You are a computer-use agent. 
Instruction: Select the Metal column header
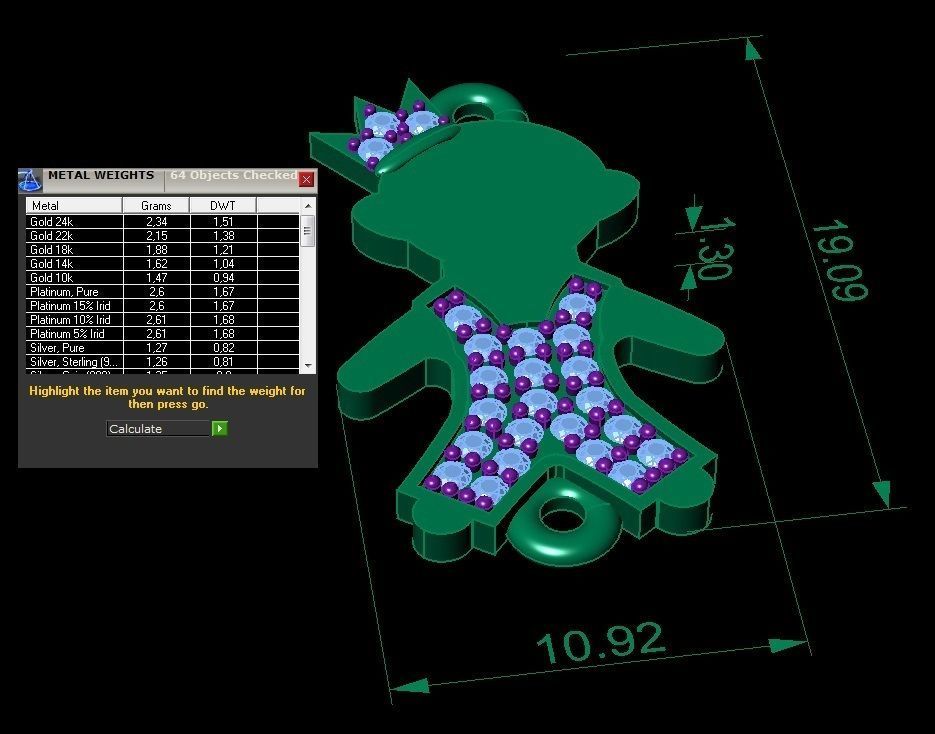click(x=73, y=206)
